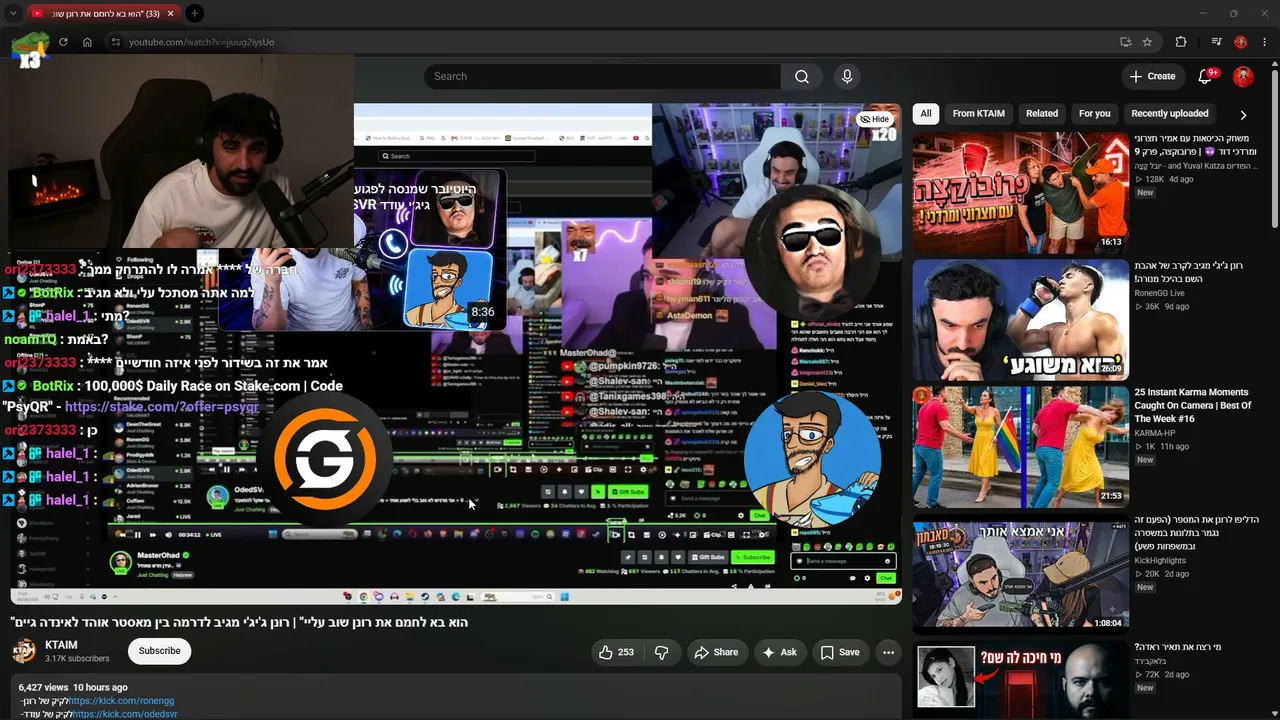
Task: Click the main video player area
Action: click(455, 353)
